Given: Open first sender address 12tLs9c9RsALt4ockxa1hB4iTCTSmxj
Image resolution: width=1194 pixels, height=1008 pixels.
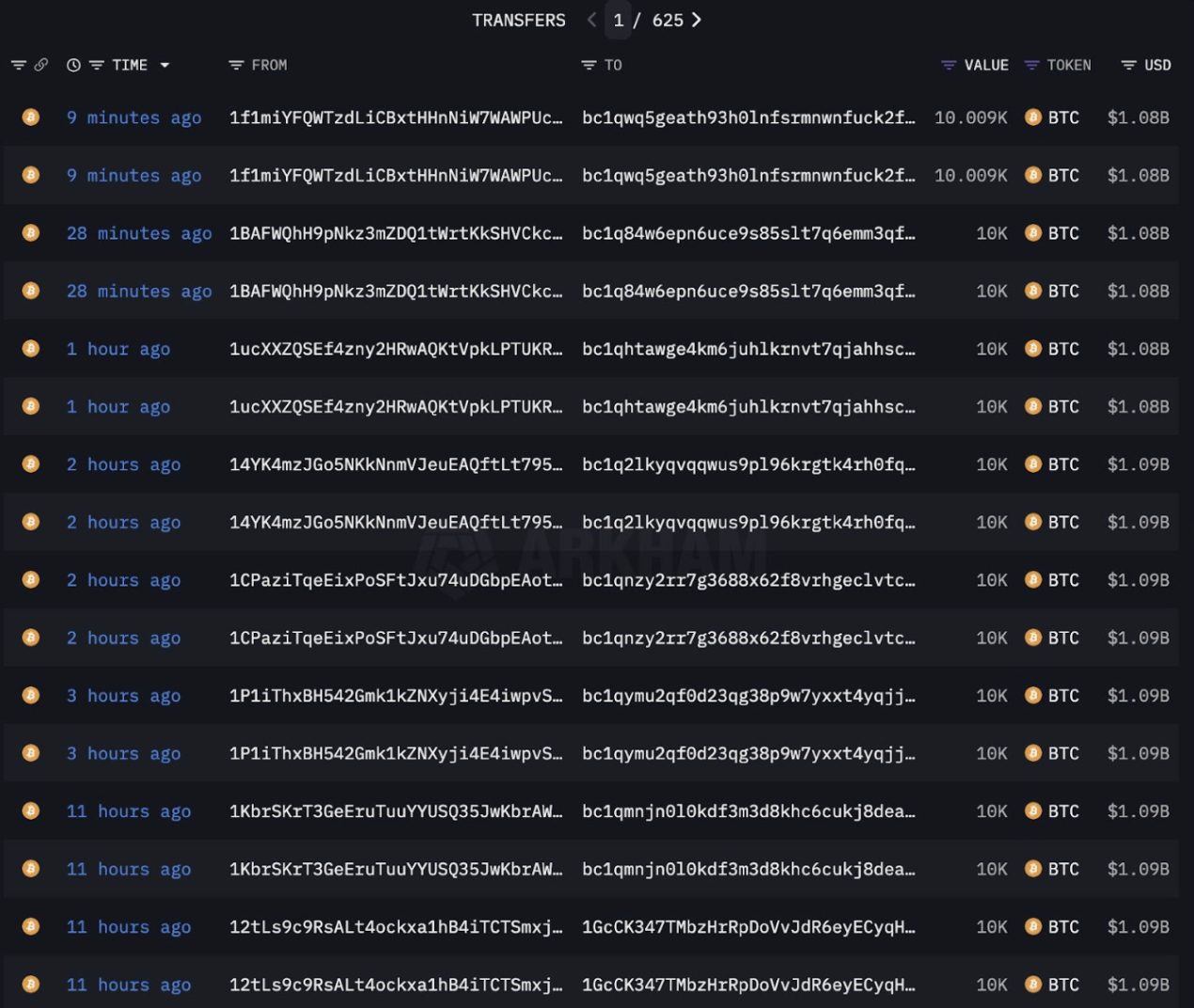Looking at the screenshot, I should click(396, 927).
